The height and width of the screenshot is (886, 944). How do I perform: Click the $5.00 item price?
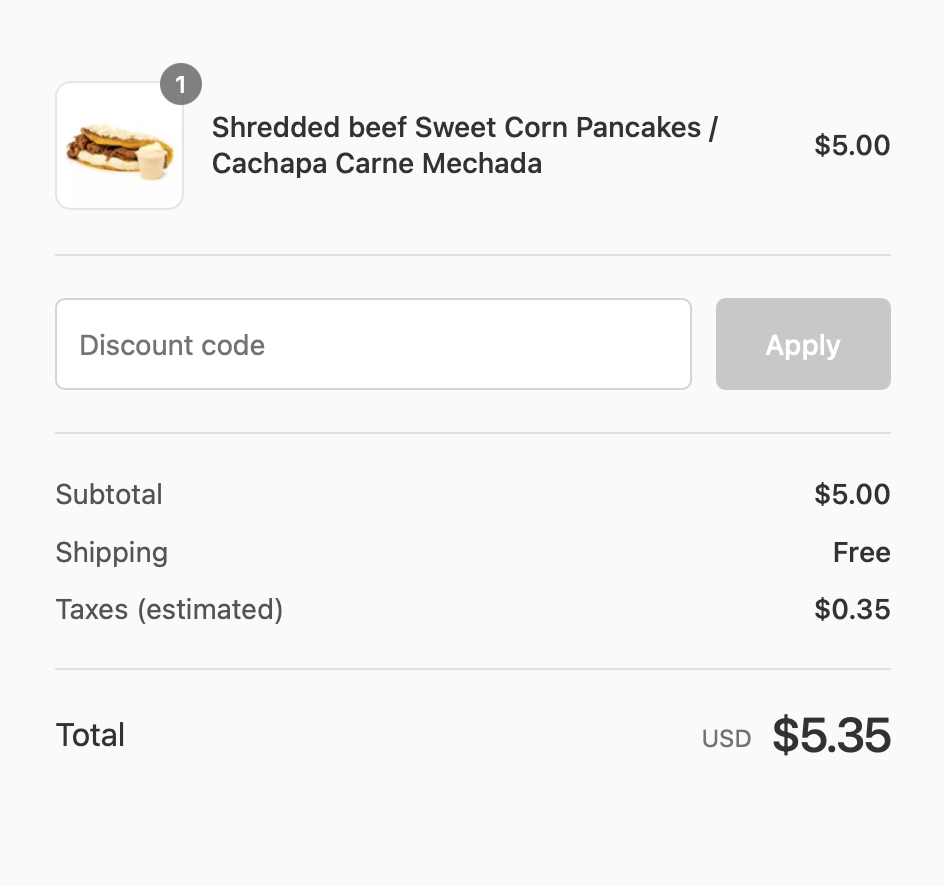point(852,146)
